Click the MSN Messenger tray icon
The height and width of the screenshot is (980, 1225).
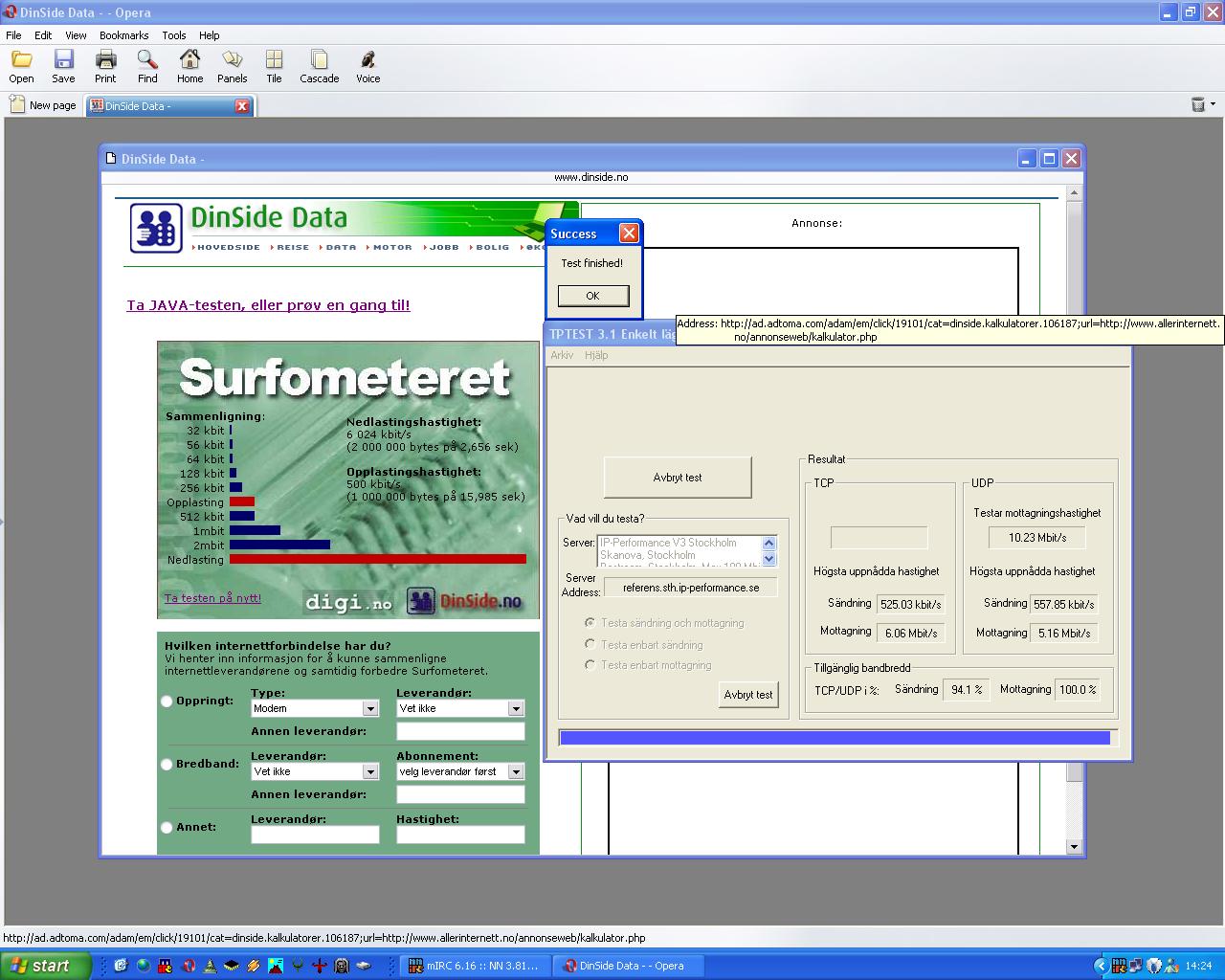pyautogui.click(x=1173, y=966)
